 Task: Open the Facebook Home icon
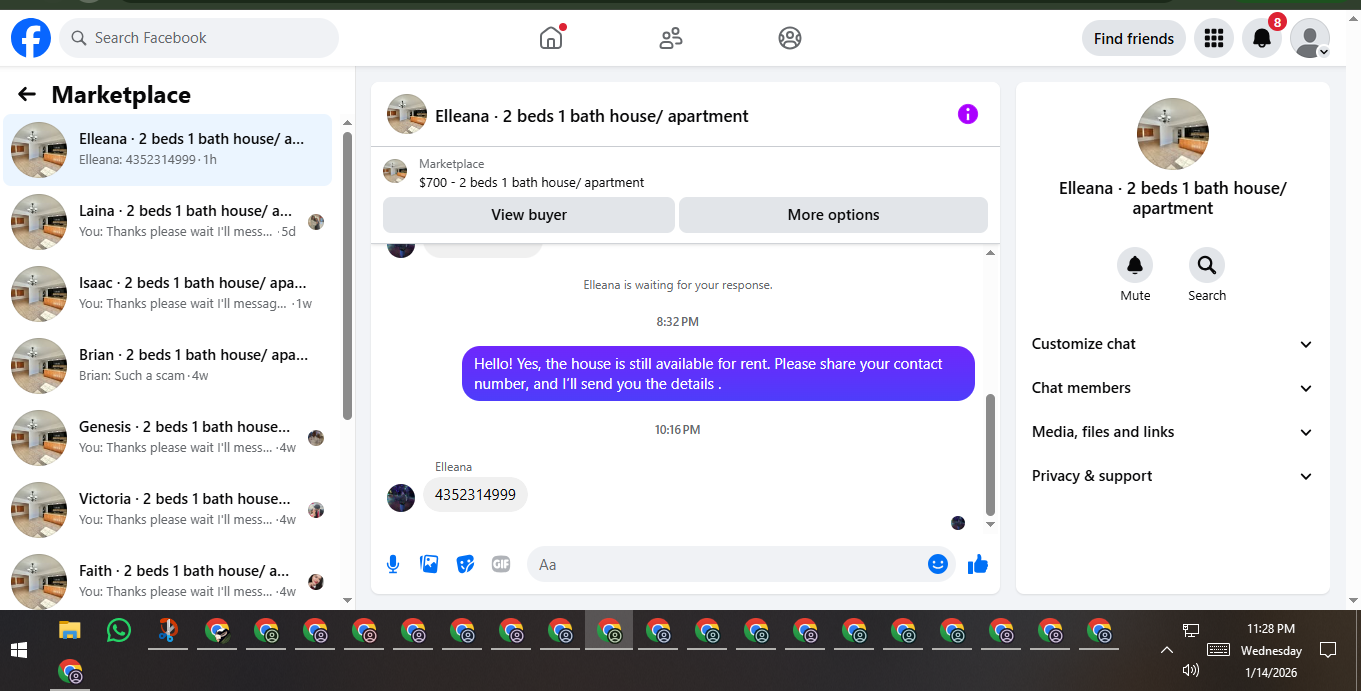click(x=551, y=38)
